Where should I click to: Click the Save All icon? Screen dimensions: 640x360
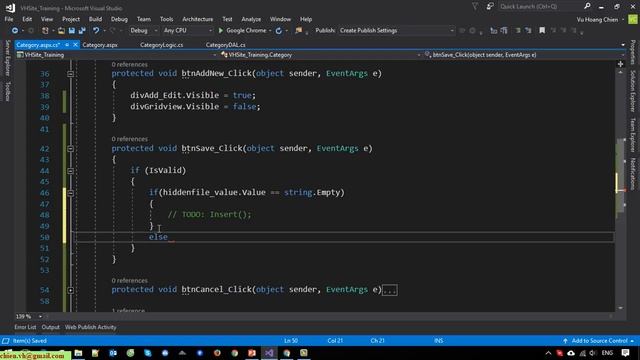coord(82,31)
